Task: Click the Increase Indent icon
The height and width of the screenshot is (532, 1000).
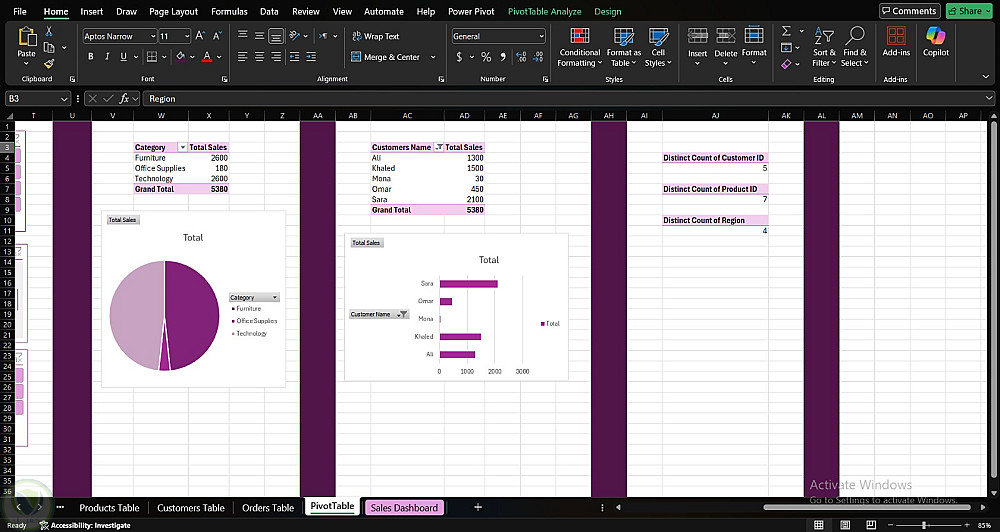Action: [311, 57]
